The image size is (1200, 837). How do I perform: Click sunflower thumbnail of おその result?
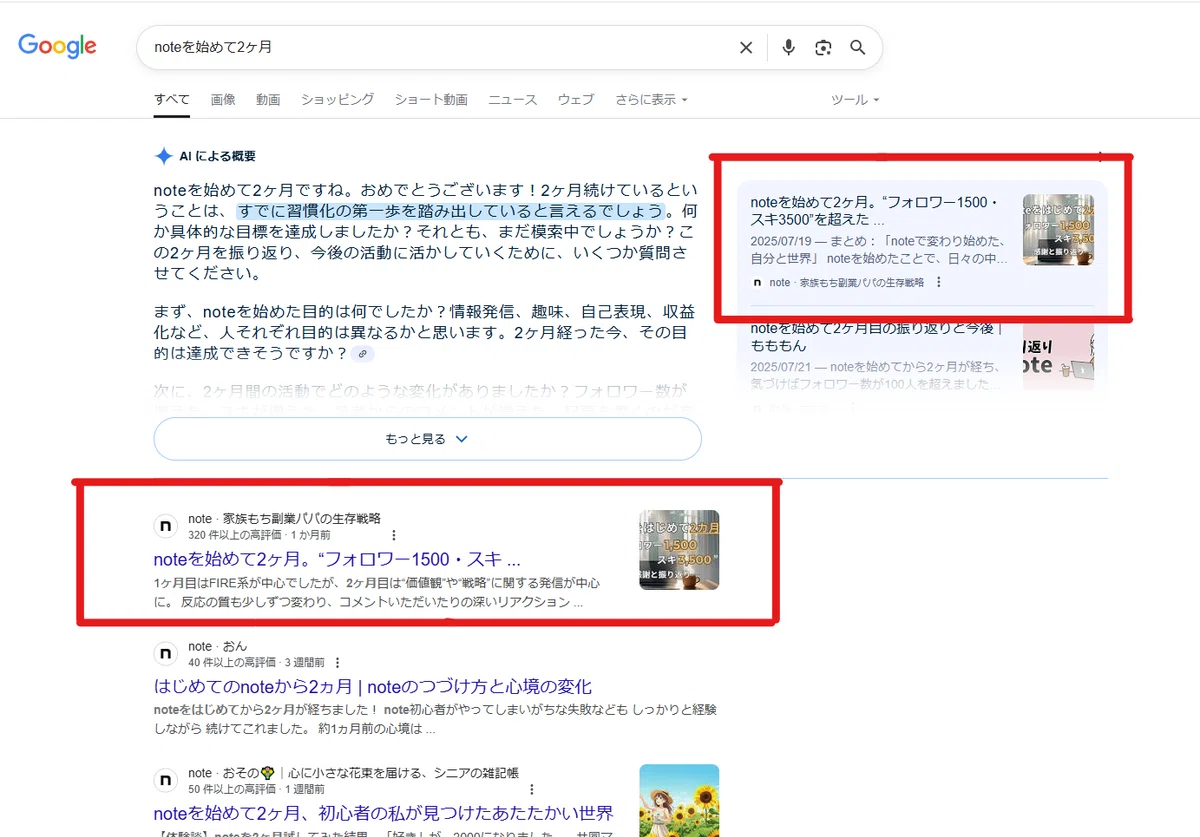click(x=679, y=800)
